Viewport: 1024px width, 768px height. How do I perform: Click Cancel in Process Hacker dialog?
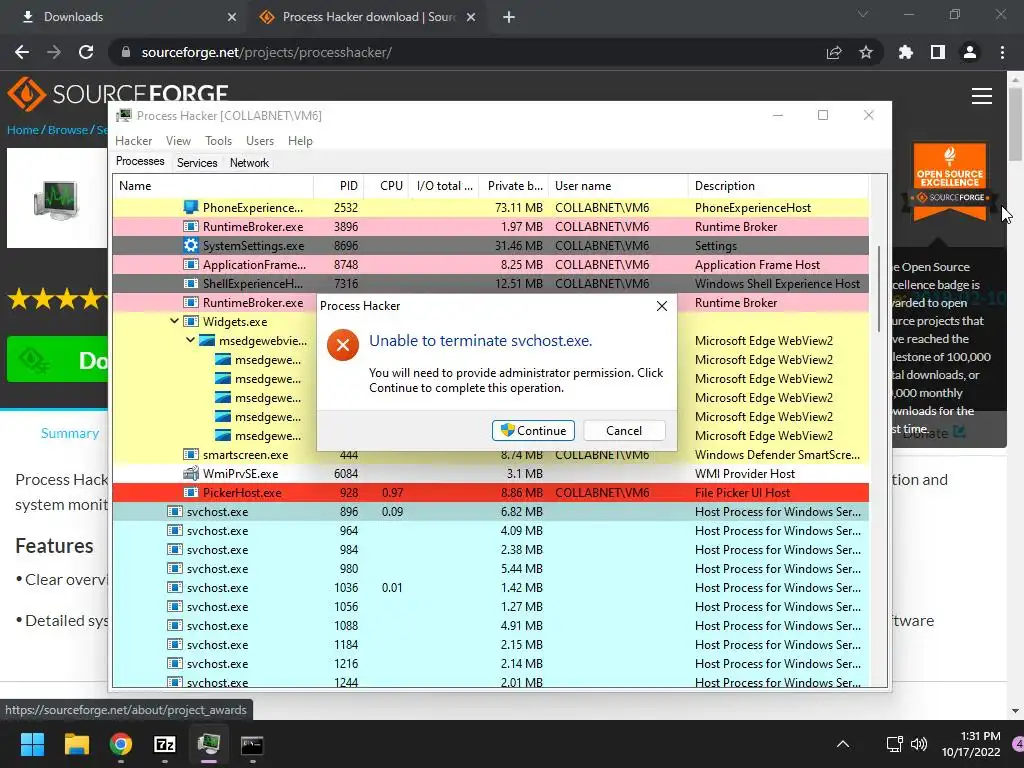(624, 430)
